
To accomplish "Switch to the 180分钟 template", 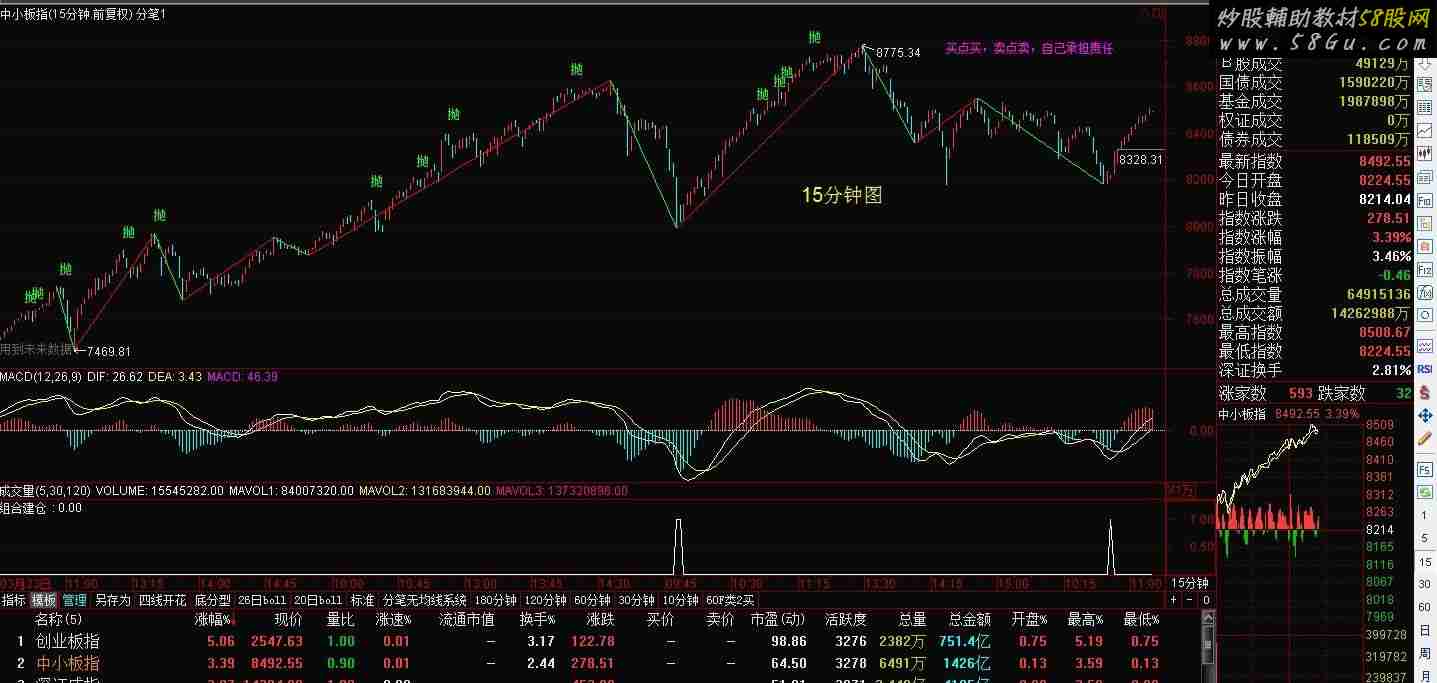I will pos(495,600).
